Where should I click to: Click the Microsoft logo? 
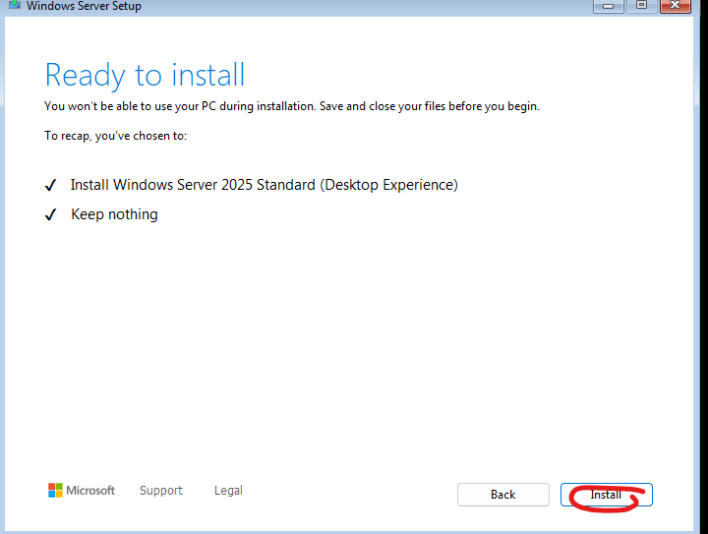(x=82, y=490)
